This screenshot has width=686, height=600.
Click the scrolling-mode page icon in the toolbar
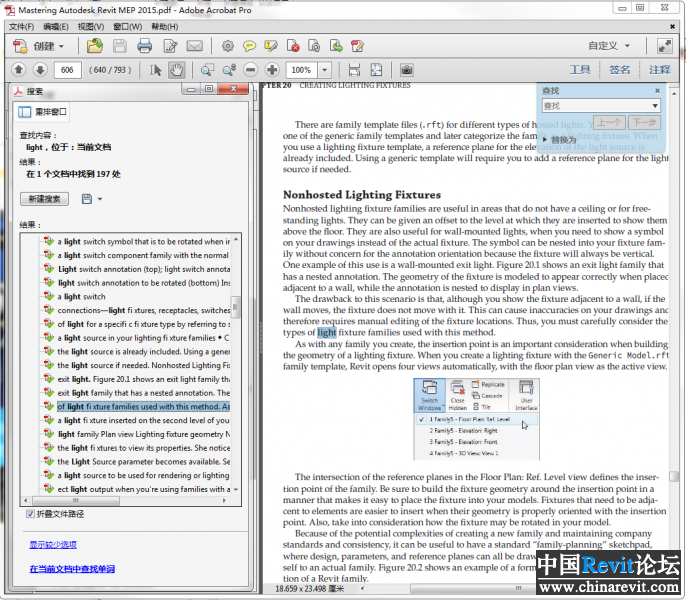[x=354, y=70]
